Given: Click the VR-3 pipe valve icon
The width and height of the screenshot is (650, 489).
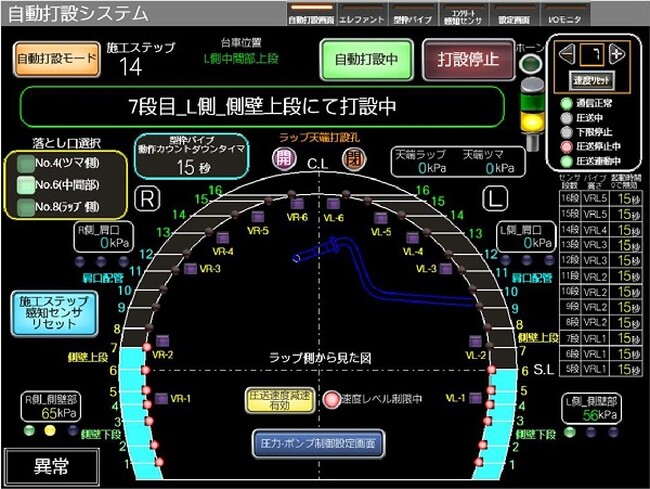Looking at the screenshot, I should pyautogui.click(x=190, y=269).
